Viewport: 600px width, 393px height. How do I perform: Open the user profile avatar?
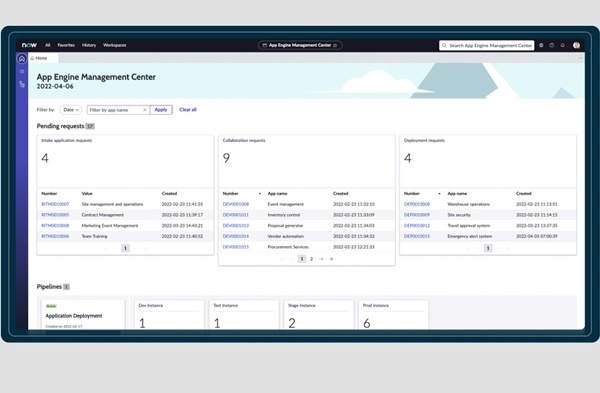[576, 45]
